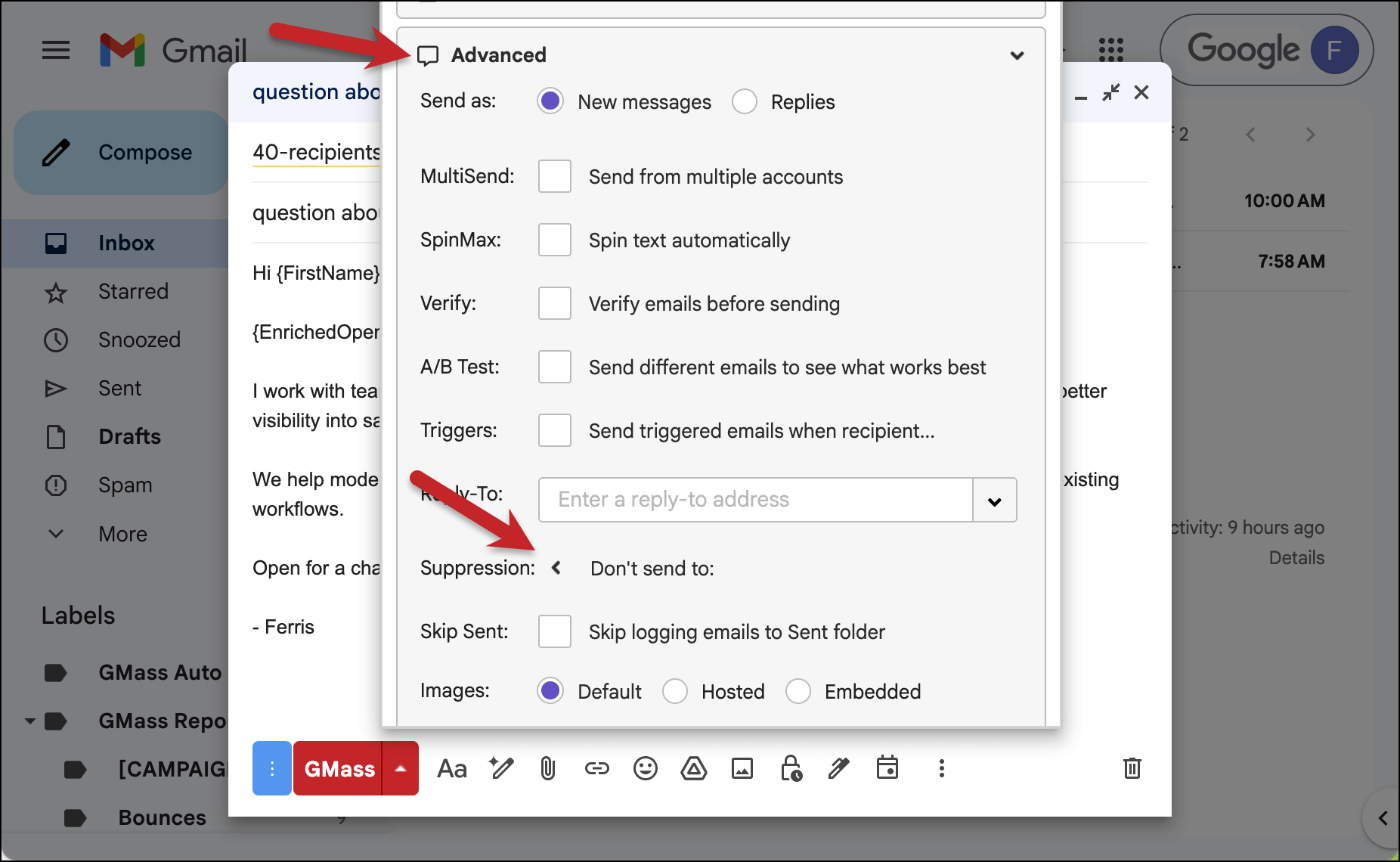Open the Sent folder in sidebar
Viewport: 1400px width, 862px height.
[x=119, y=388]
